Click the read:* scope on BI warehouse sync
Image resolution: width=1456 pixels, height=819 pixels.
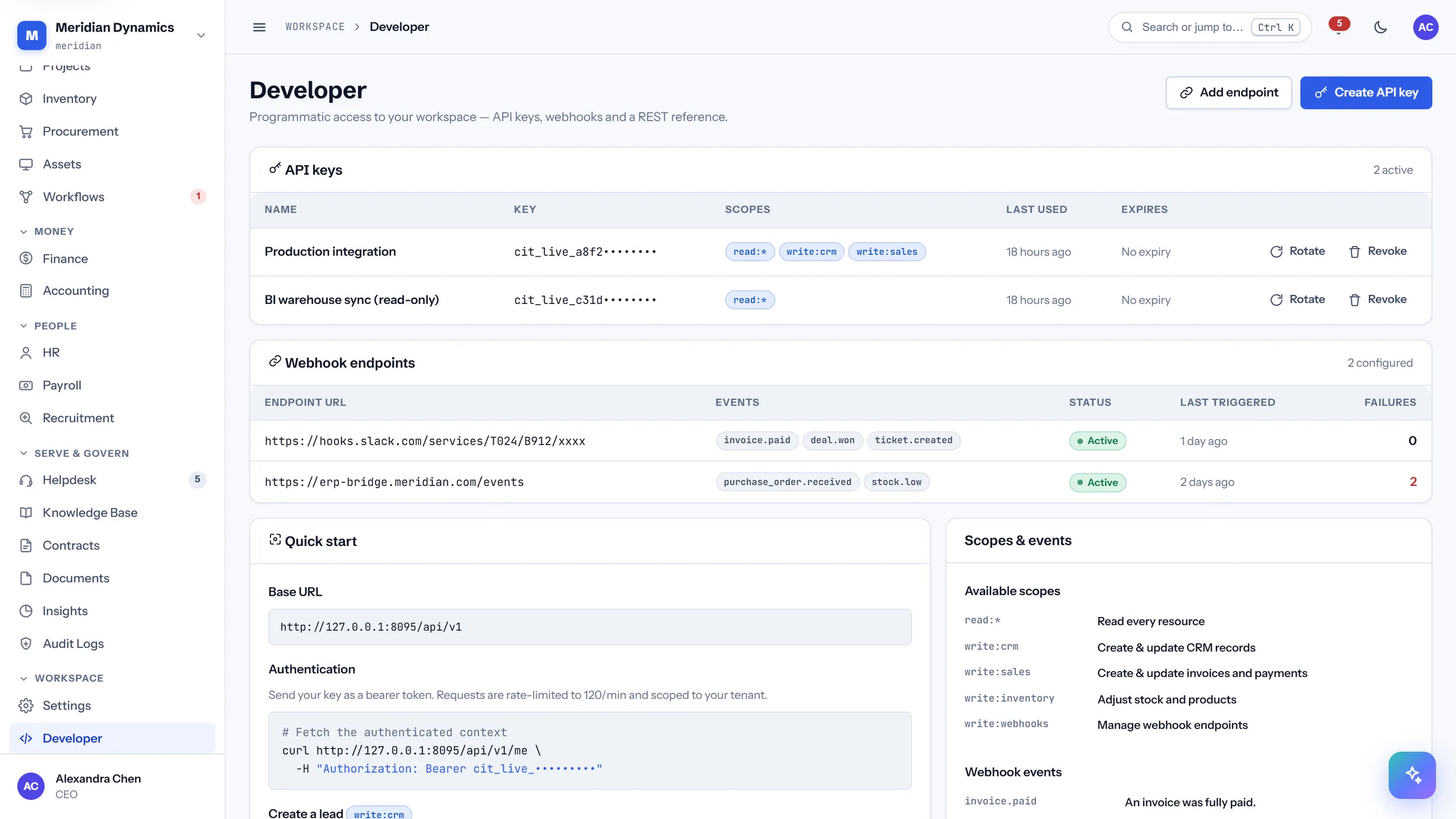[750, 300]
